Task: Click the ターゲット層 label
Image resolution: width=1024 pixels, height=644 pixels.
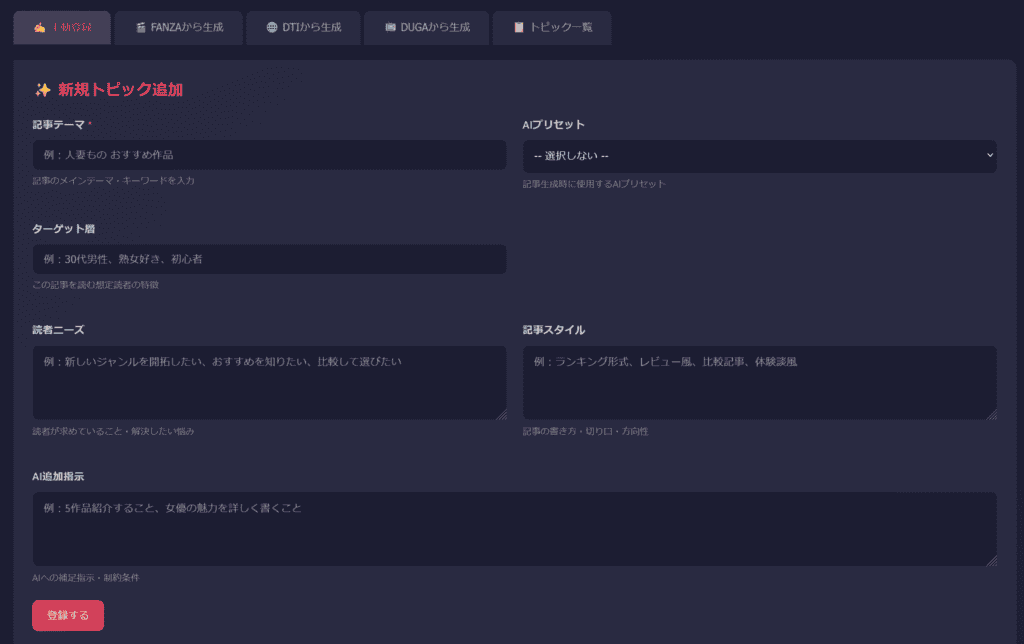Action: point(63,229)
